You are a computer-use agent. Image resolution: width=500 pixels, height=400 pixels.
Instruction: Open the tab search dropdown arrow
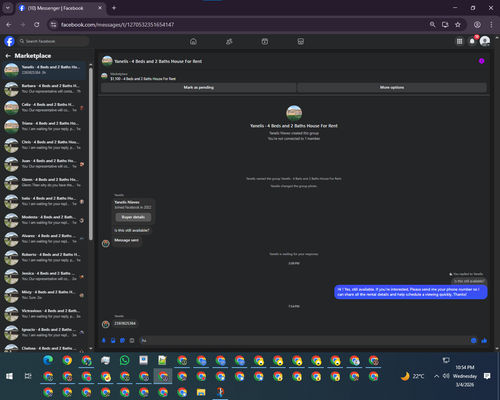(8, 8)
